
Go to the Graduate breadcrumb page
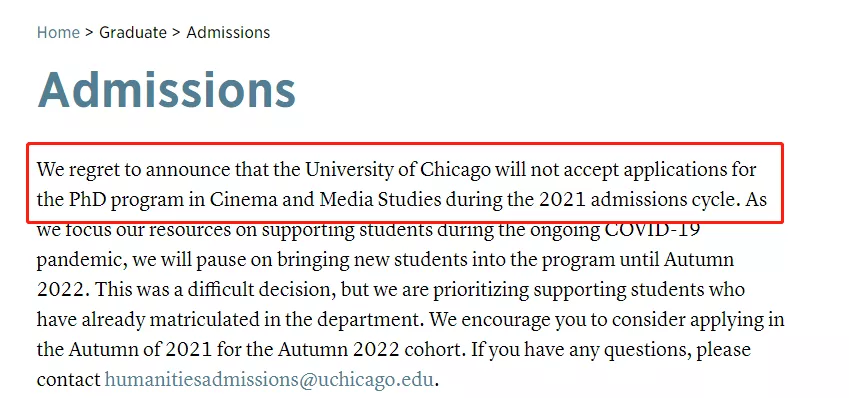click(x=133, y=32)
